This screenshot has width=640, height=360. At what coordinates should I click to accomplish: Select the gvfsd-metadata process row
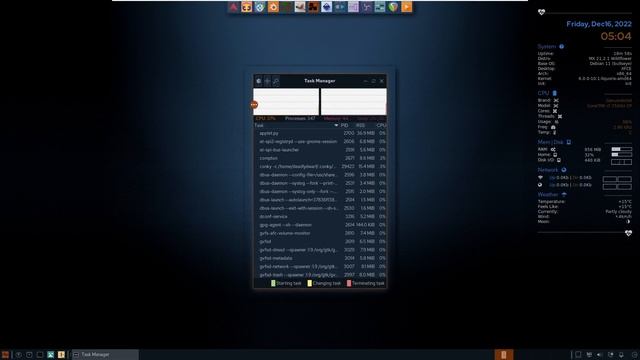point(320,258)
